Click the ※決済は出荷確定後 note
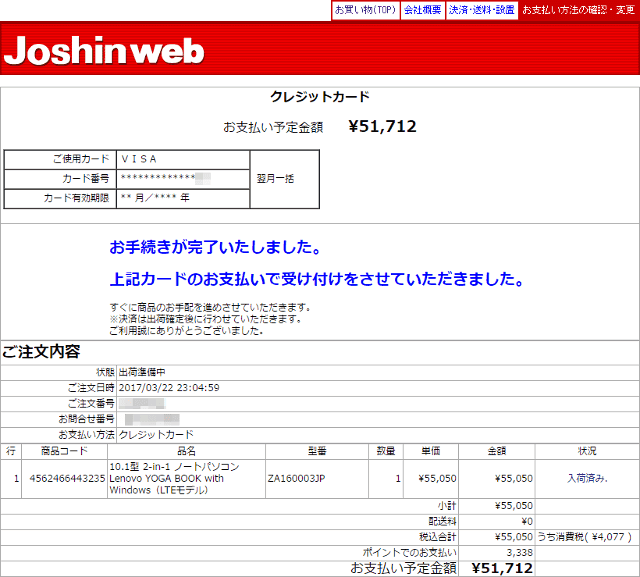Image resolution: width=640 pixels, height=577 pixels. [205, 319]
